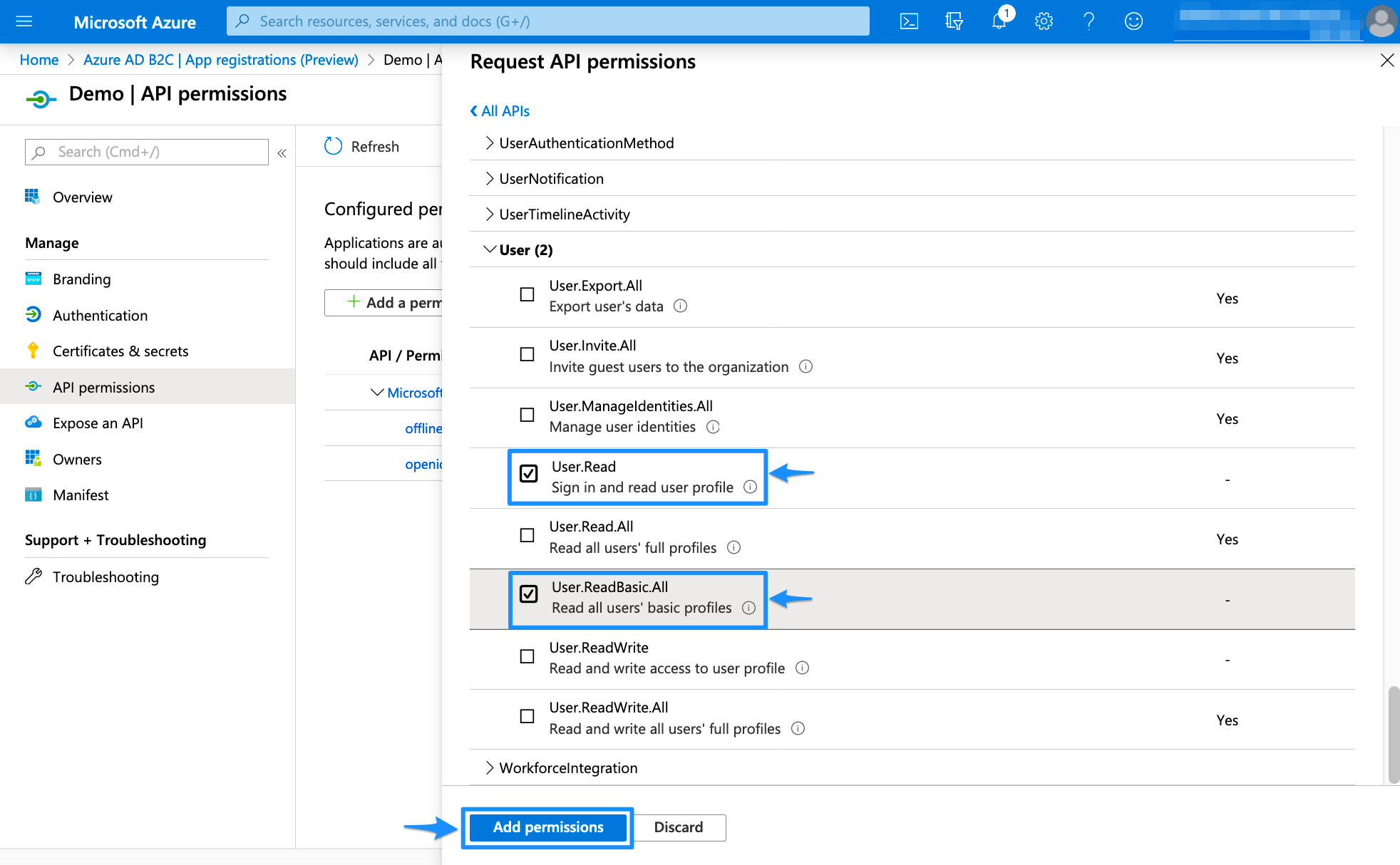1400x865 pixels.
Task: Open portal settings gear
Action: point(1044,21)
